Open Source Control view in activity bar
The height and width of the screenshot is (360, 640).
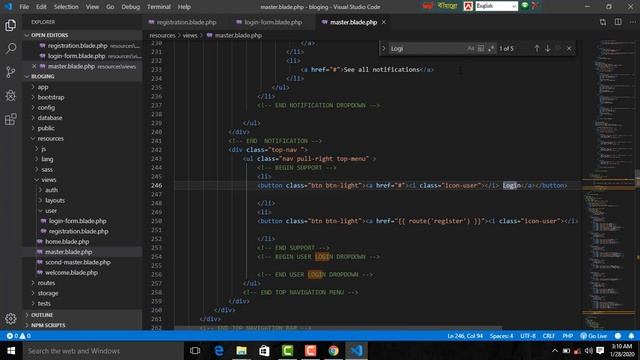tap(11, 72)
